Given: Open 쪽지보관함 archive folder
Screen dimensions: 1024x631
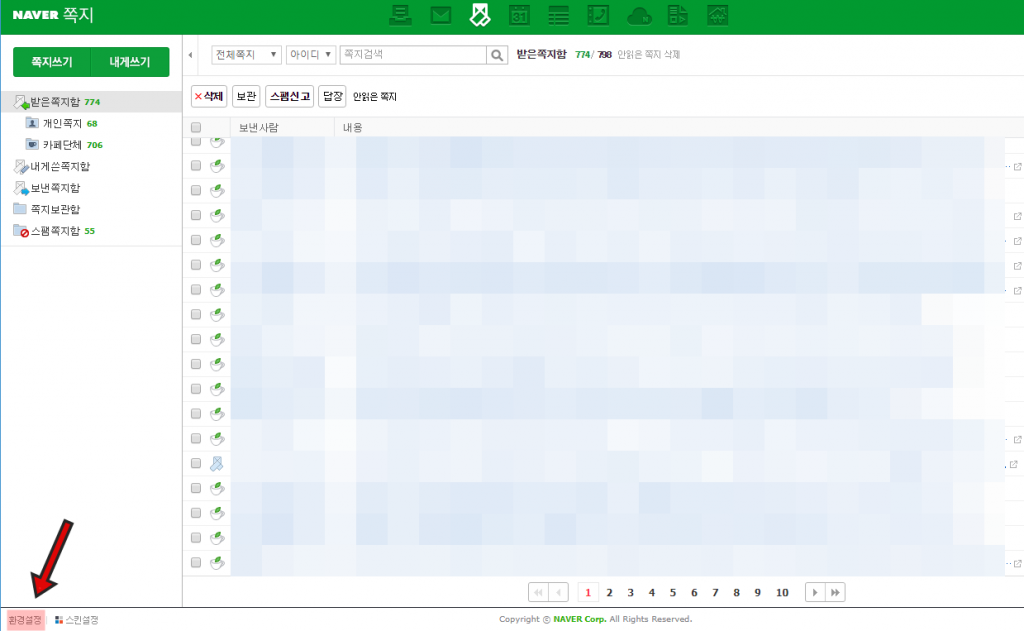Looking at the screenshot, I should pyautogui.click(x=55, y=210).
